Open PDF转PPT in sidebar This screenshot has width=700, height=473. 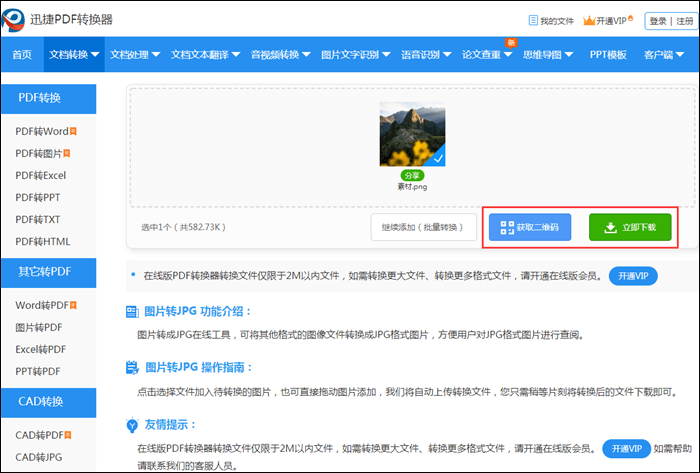pyautogui.click(x=38, y=197)
